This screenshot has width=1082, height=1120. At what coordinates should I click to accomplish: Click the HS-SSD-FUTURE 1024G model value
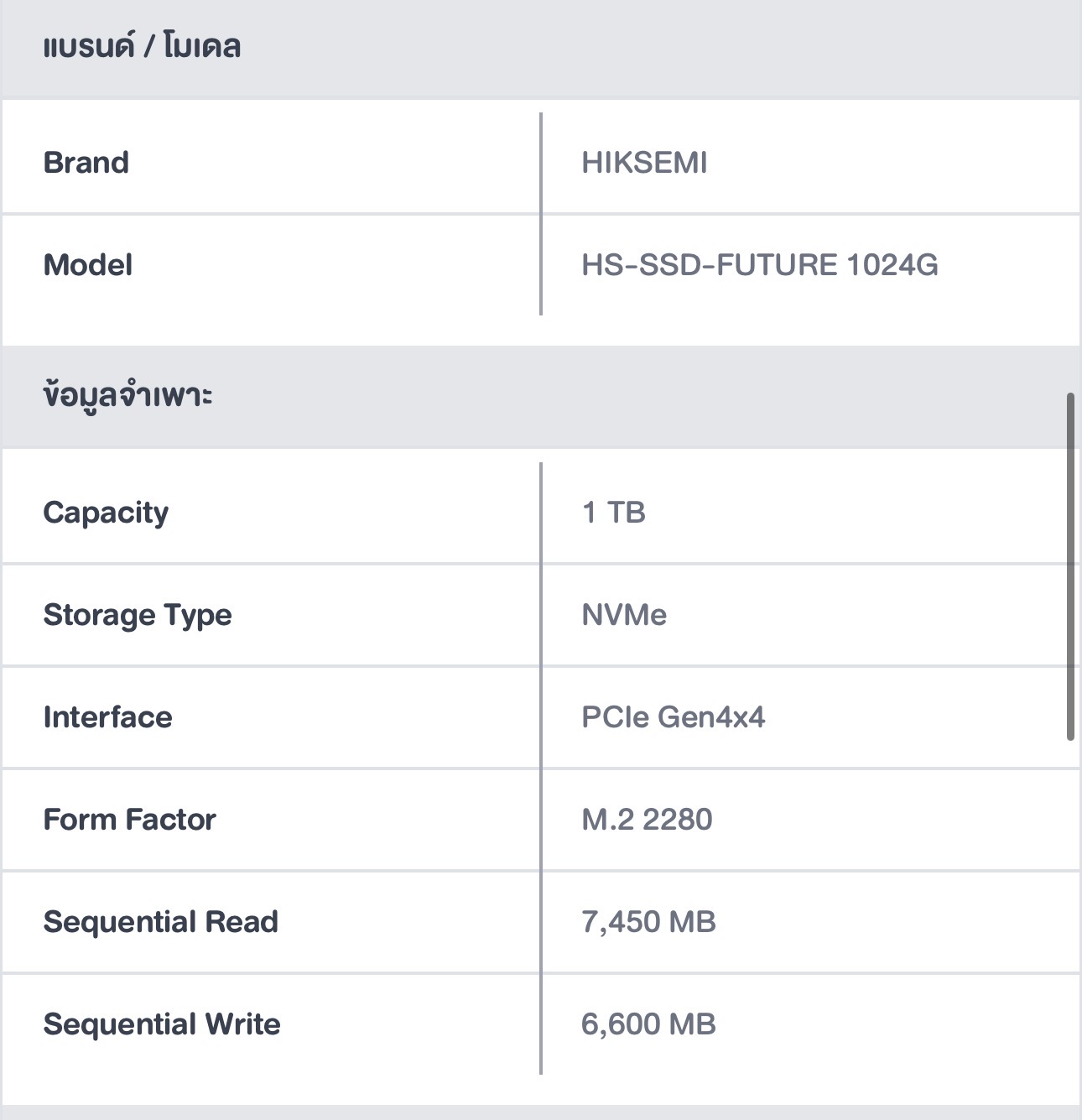pyautogui.click(x=759, y=265)
